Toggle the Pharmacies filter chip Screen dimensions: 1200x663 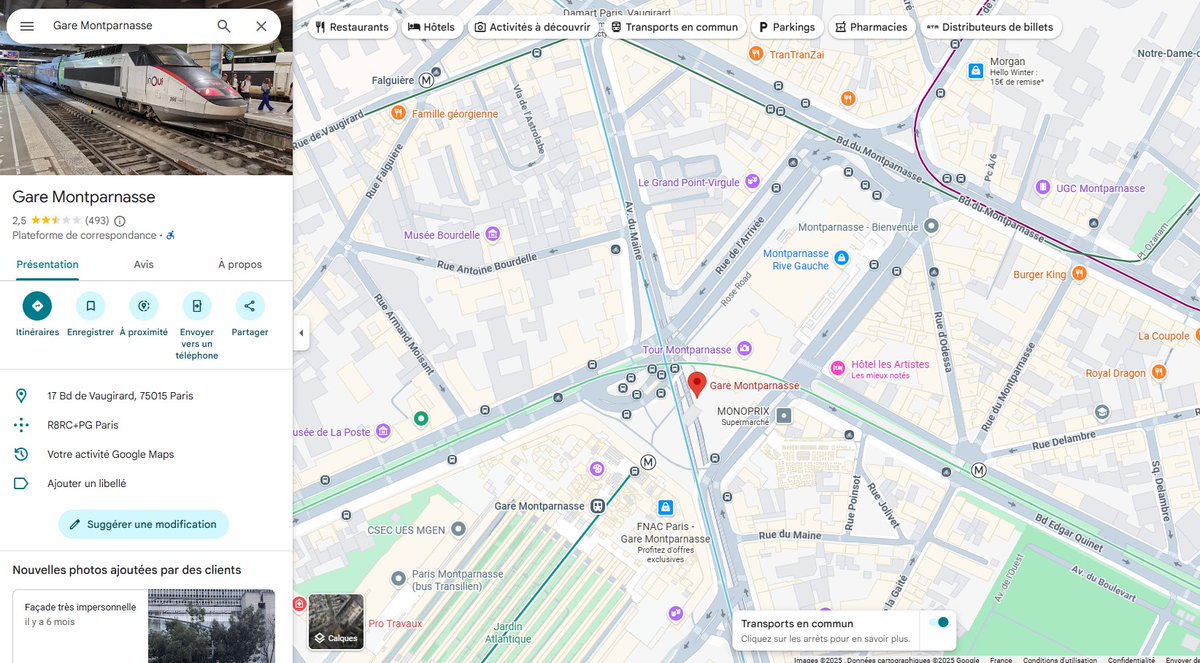tap(870, 27)
